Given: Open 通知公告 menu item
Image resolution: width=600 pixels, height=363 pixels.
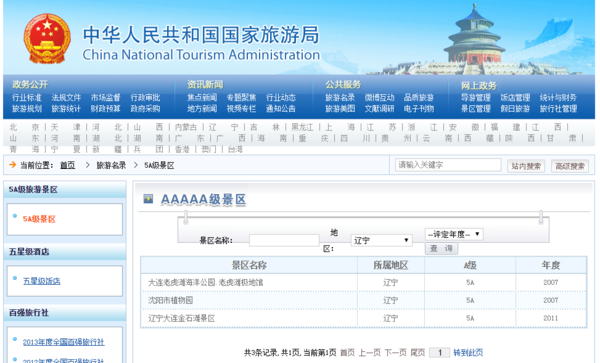Looking at the screenshot, I should pyautogui.click(x=281, y=109).
